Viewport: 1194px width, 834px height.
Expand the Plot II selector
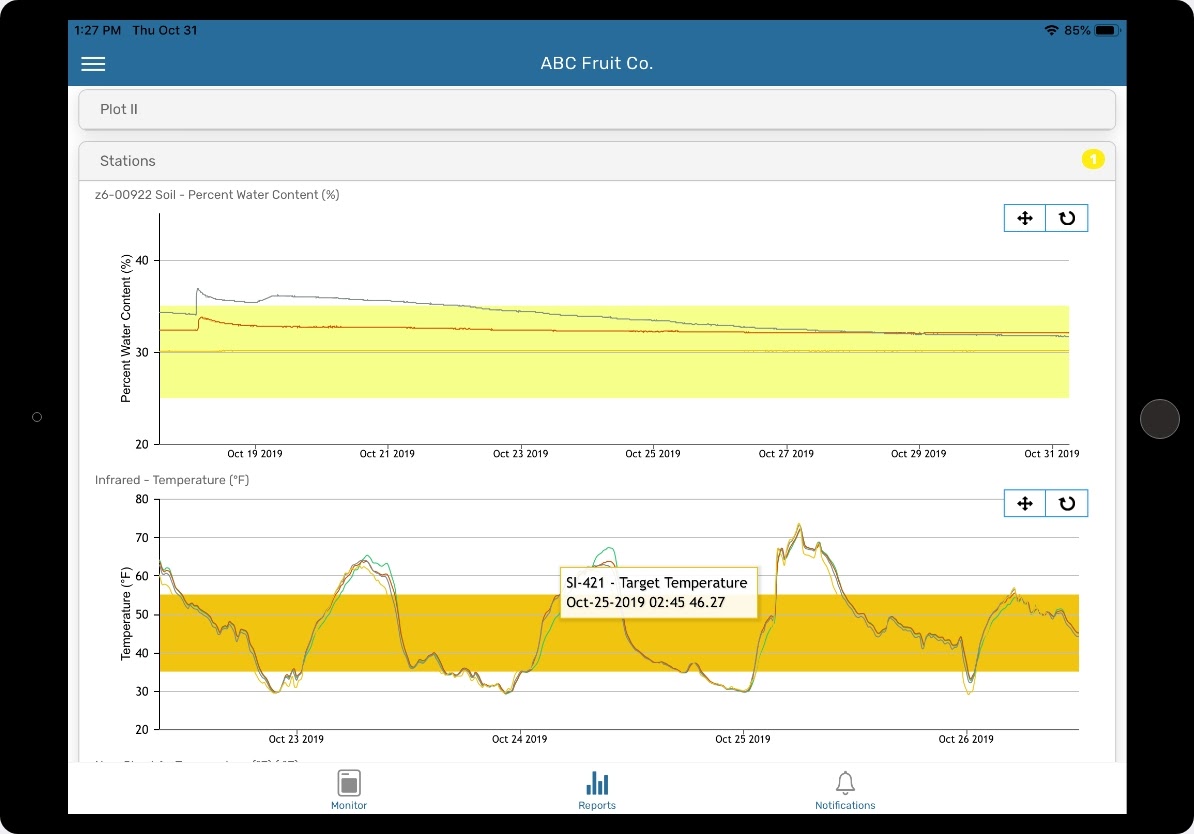(597, 109)
